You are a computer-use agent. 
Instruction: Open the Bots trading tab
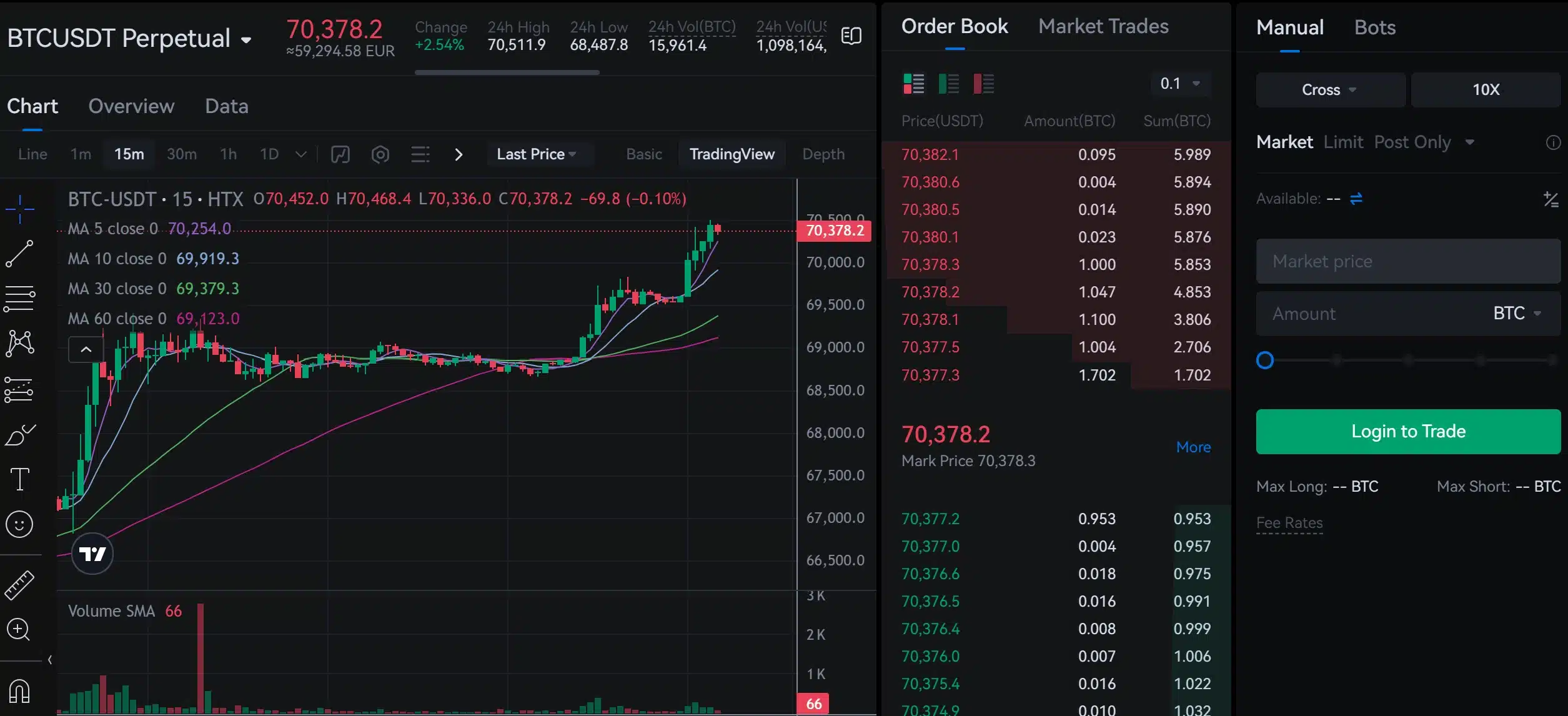click(1374, 27)
